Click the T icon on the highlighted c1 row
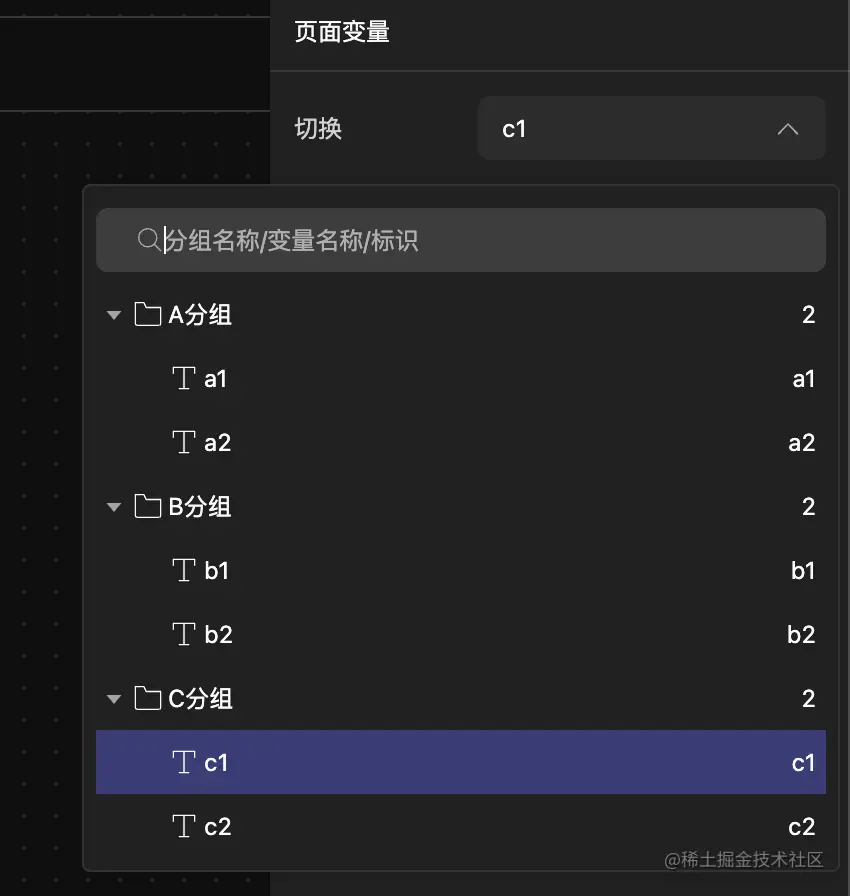Image resolution: width=850 pixels, height=896 pixels. (x=182, y=762)
